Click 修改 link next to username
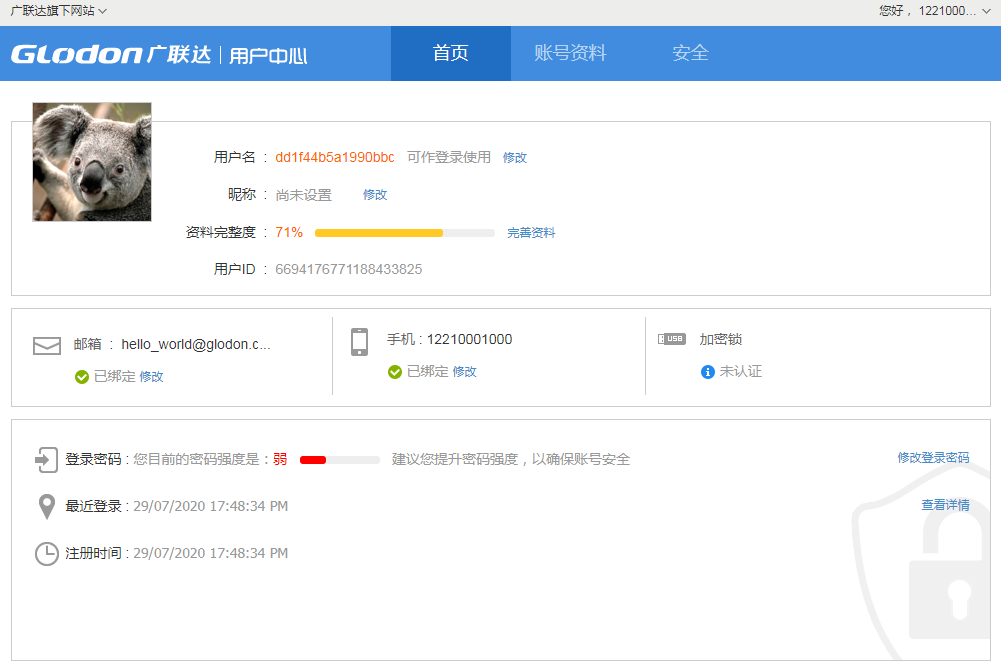Screen dimensions: 1001x672 (x=514, y=158)
